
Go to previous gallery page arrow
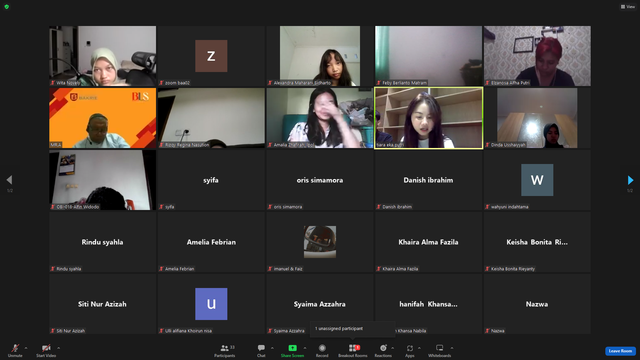pos(9,180)
